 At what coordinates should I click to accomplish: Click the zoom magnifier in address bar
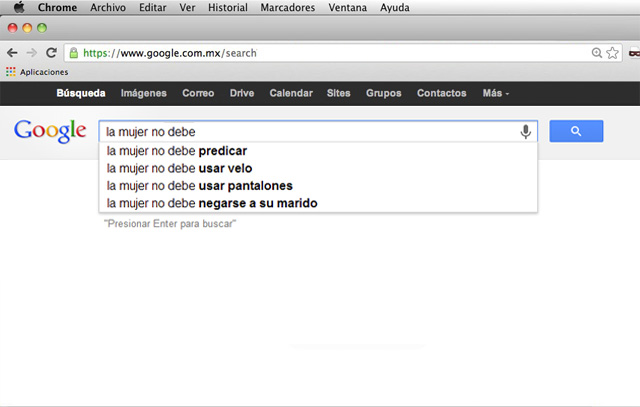597,52
